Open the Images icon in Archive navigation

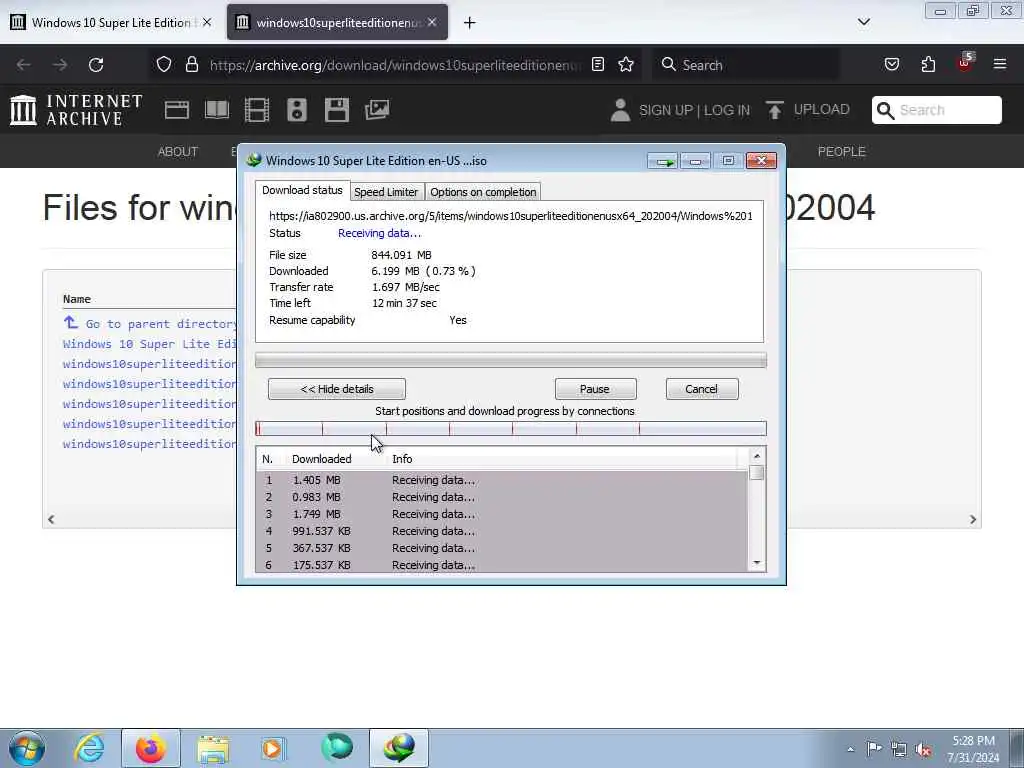coord(377,110)
